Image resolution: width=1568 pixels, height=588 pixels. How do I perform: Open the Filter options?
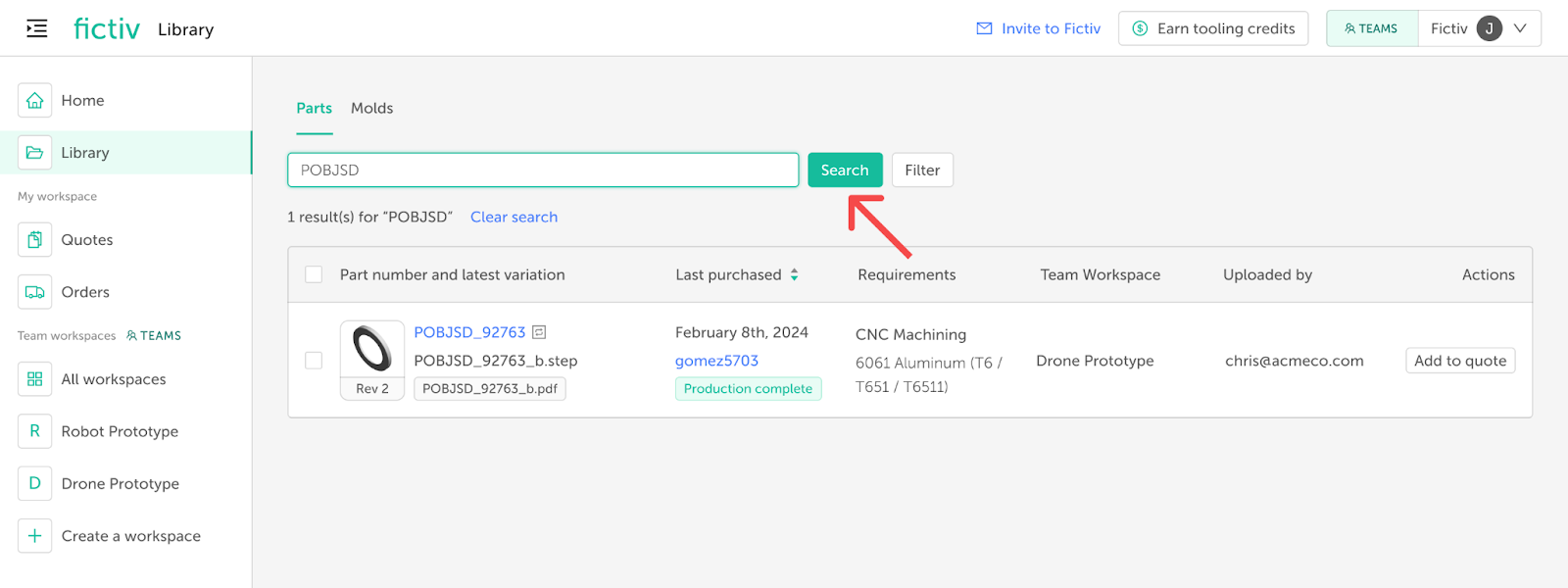click(921, 170)
